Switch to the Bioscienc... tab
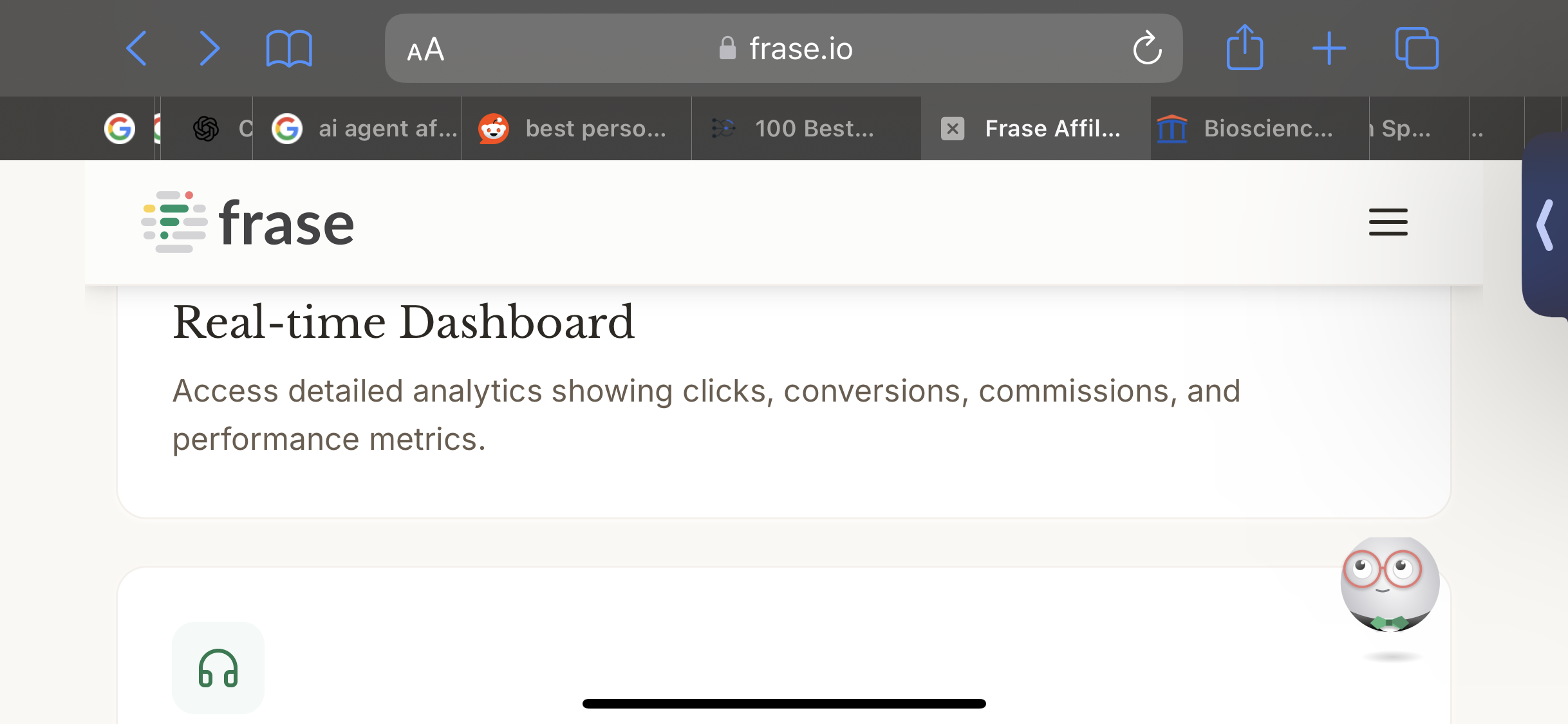 pyautogui.click(x=1260, y=129)
